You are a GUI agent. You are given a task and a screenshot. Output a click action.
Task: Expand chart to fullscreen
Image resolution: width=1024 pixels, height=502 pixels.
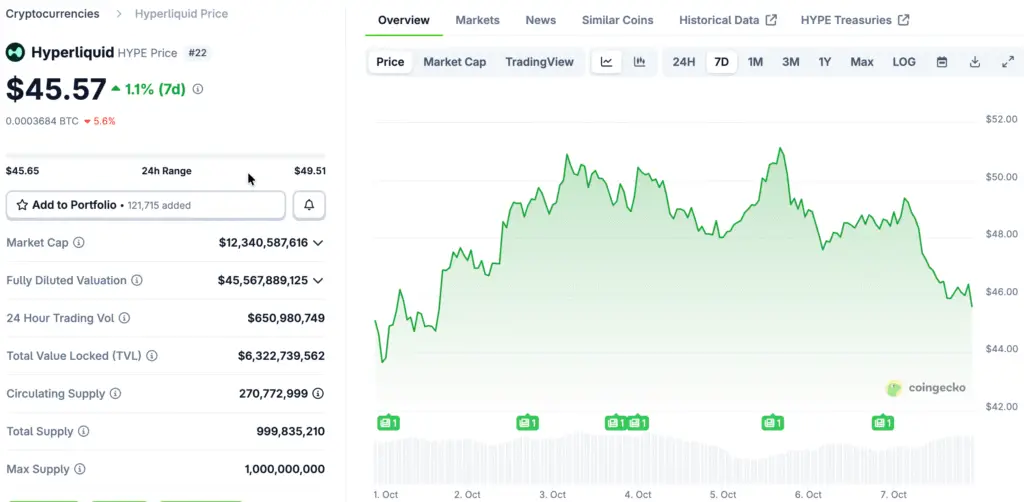tap(1007, 62)
